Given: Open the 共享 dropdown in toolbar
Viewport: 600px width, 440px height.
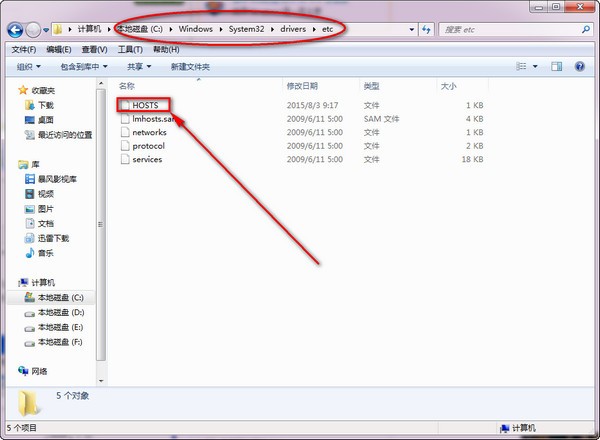Looking at the screenshot, I should 136,67.
